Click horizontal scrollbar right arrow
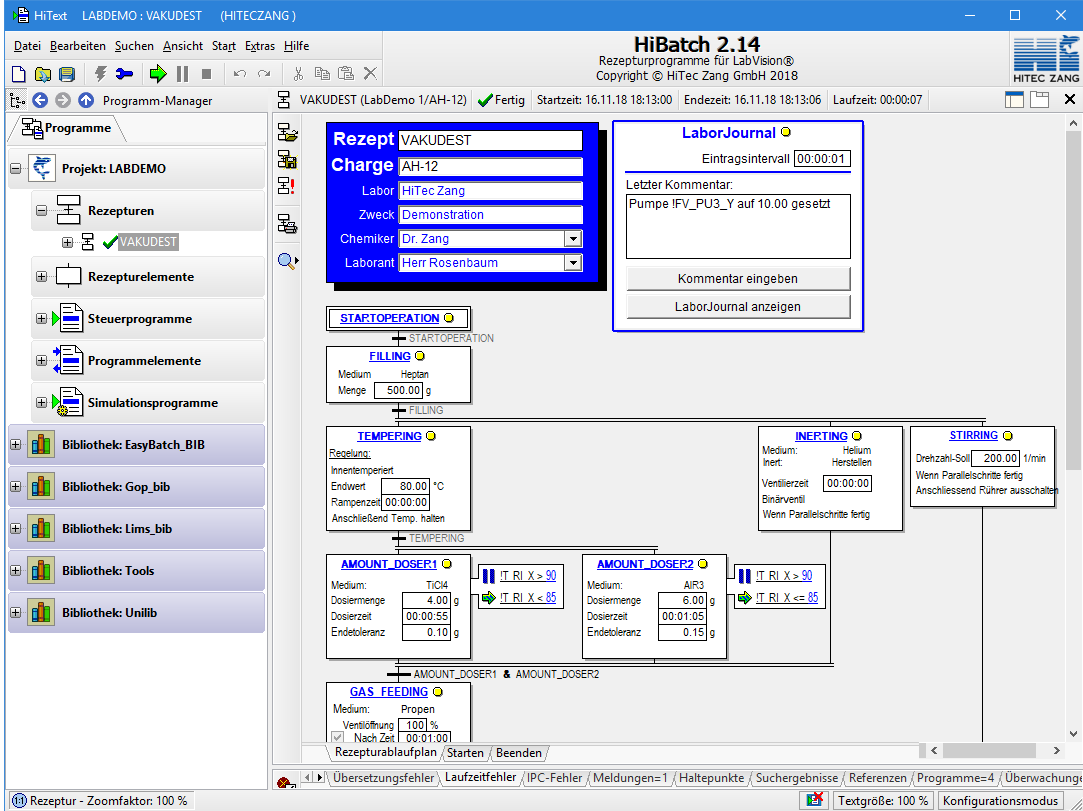1083x811 pixels. pyautogui.click(x=1057, y=750)
